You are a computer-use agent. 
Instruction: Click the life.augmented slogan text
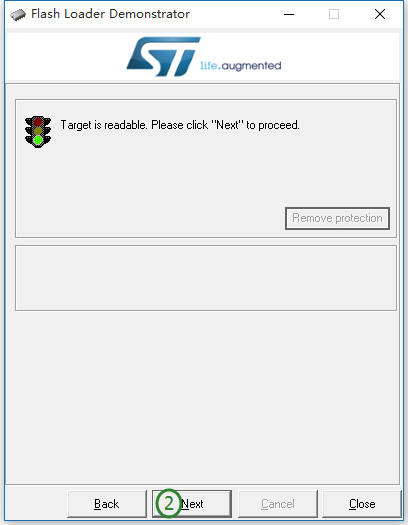241,66
